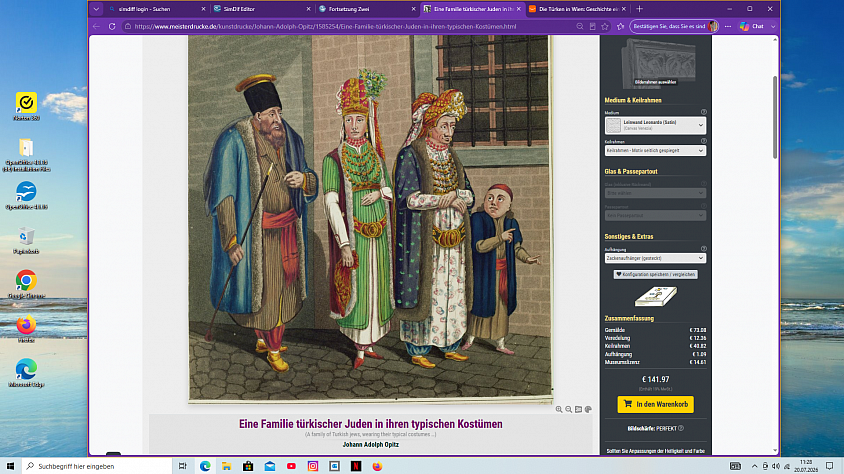
Task: Open Norton 360 desktop shortcut
Action: [26, 106]
